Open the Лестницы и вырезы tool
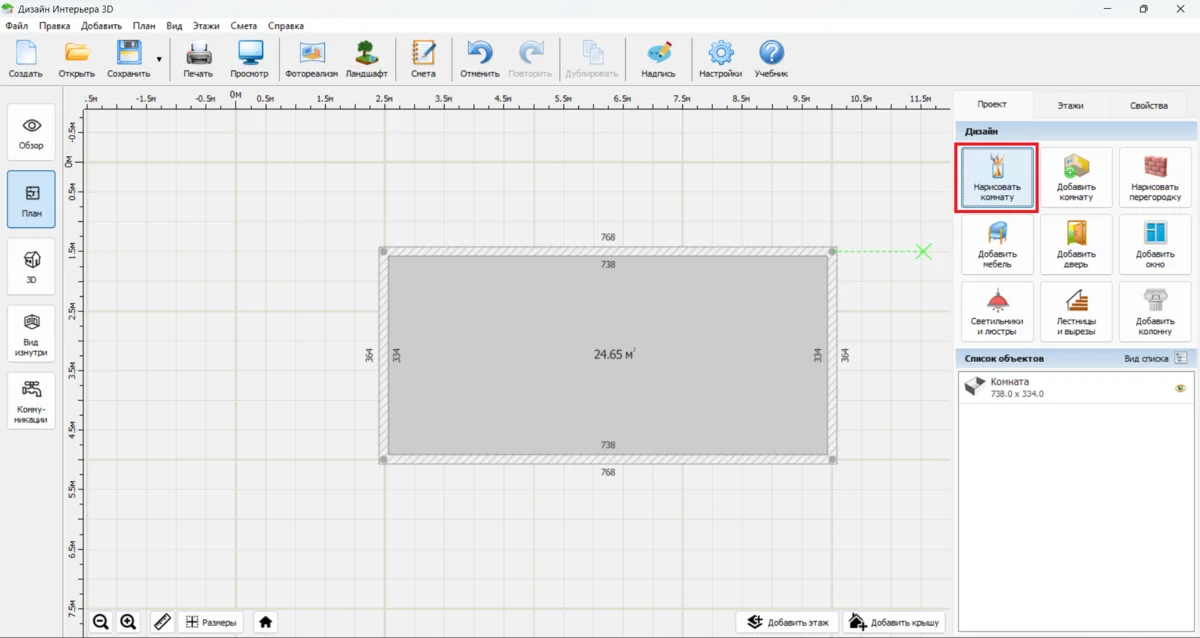 tap(1076, 312)
